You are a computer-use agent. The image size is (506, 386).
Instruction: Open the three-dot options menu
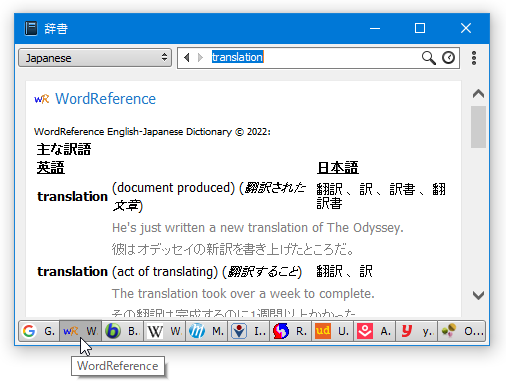coord(474,58)
